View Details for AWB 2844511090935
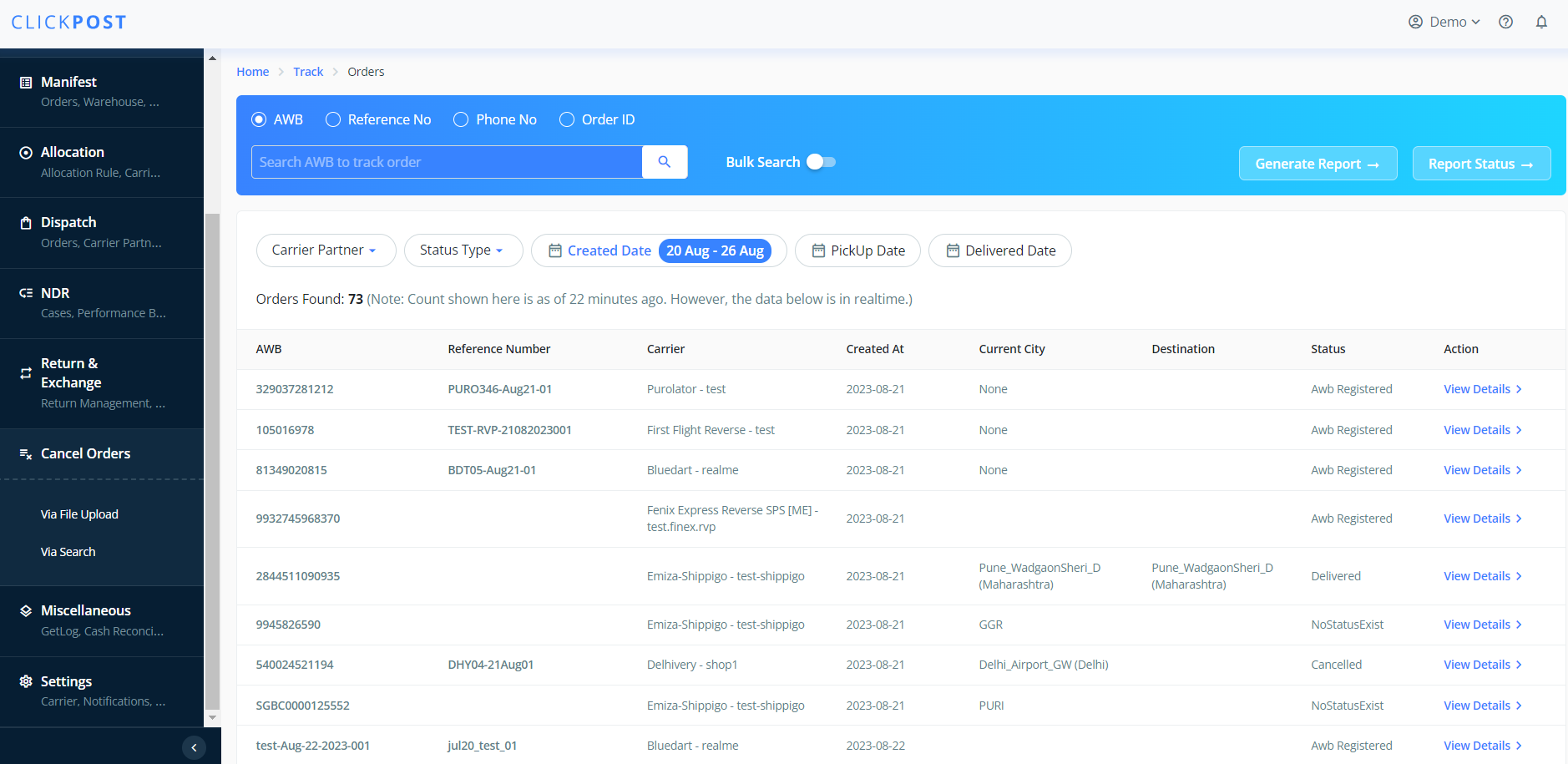This screenshot has height=764, width=1568. [x=1483, y=576]
